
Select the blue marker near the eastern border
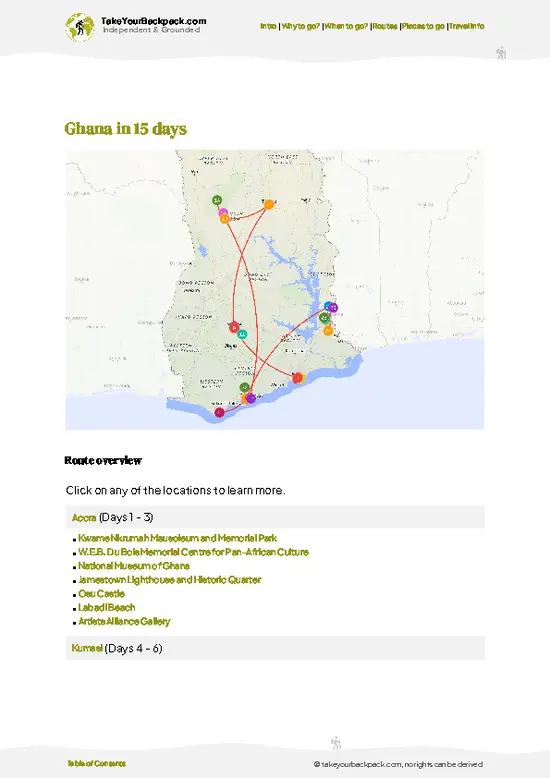pos(327,306)
